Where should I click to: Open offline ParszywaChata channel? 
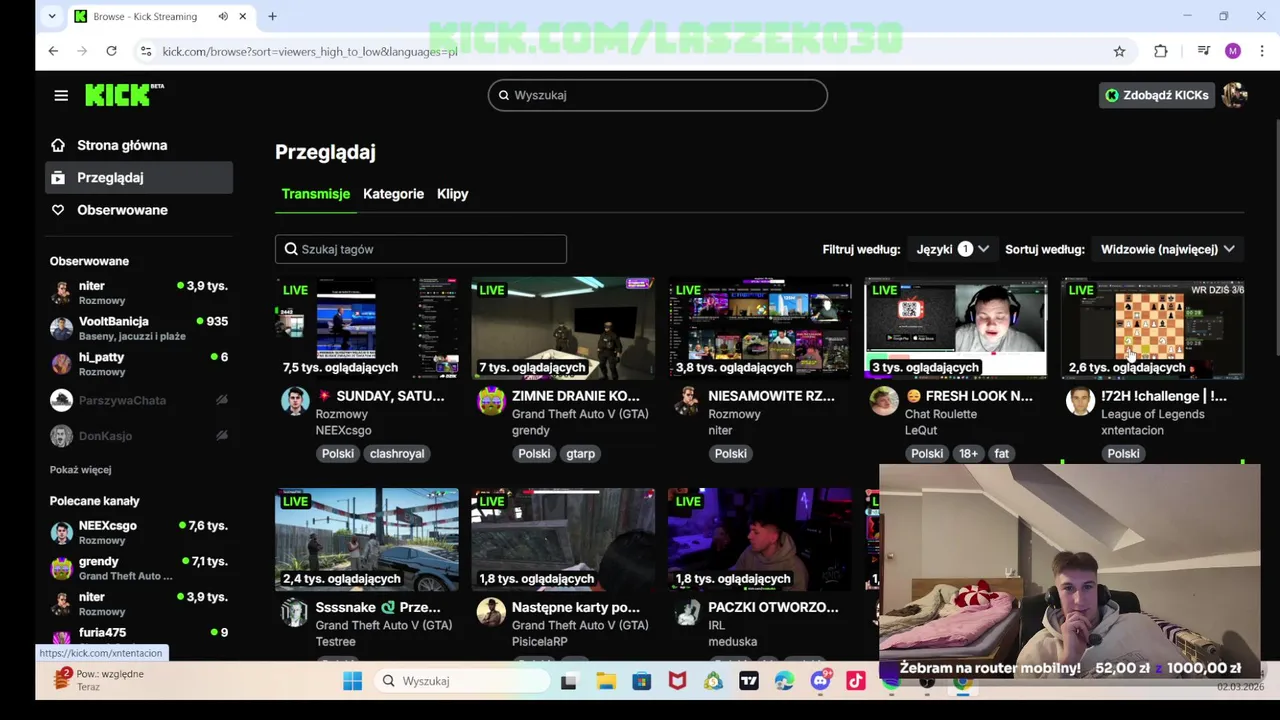(x=139, y=400)
